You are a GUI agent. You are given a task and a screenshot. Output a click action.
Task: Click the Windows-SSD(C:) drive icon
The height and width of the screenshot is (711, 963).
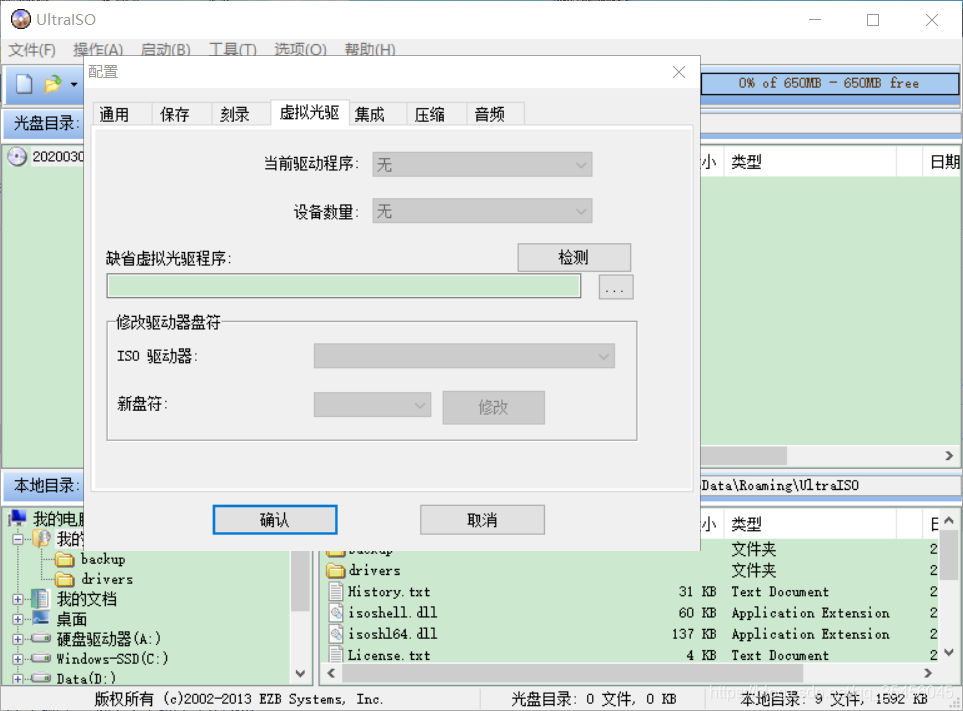pos(41,658)
